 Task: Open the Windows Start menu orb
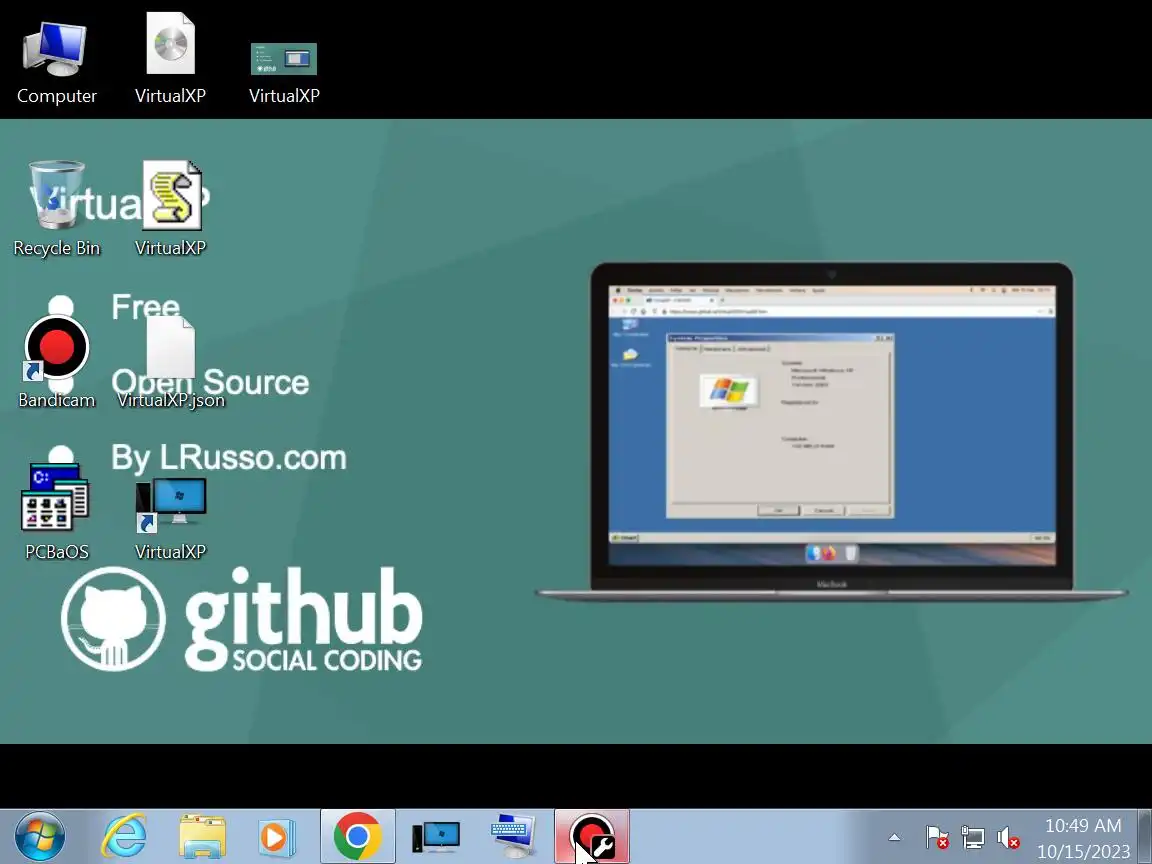coord(40,837)
